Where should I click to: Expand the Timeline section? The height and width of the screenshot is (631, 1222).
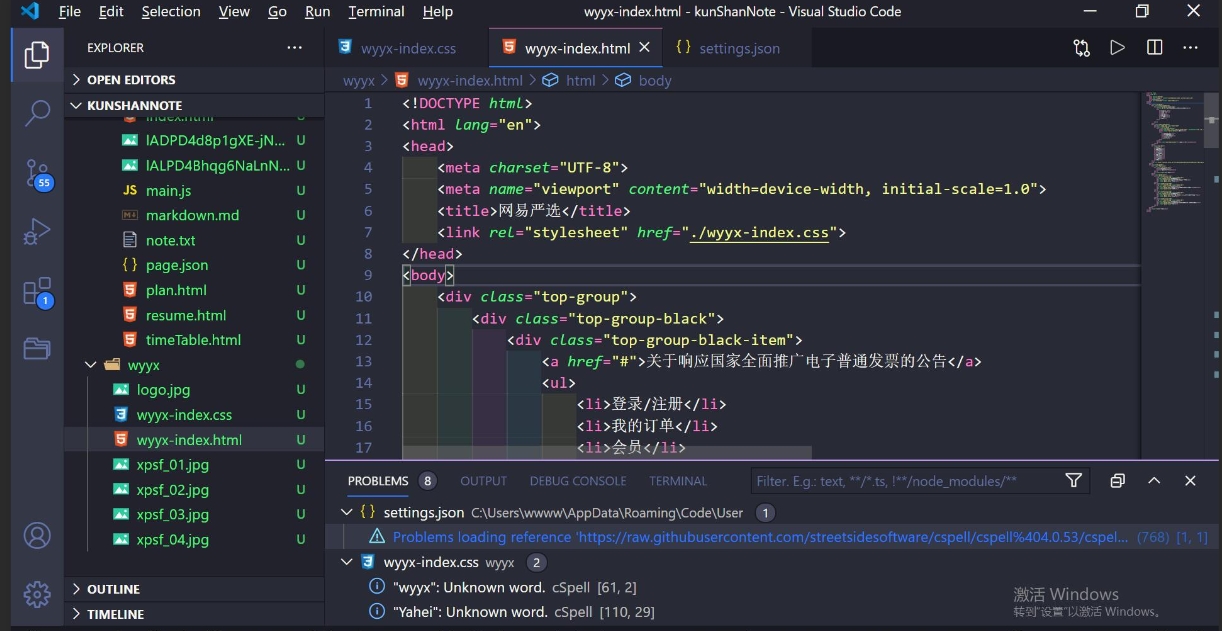[194, 614]
